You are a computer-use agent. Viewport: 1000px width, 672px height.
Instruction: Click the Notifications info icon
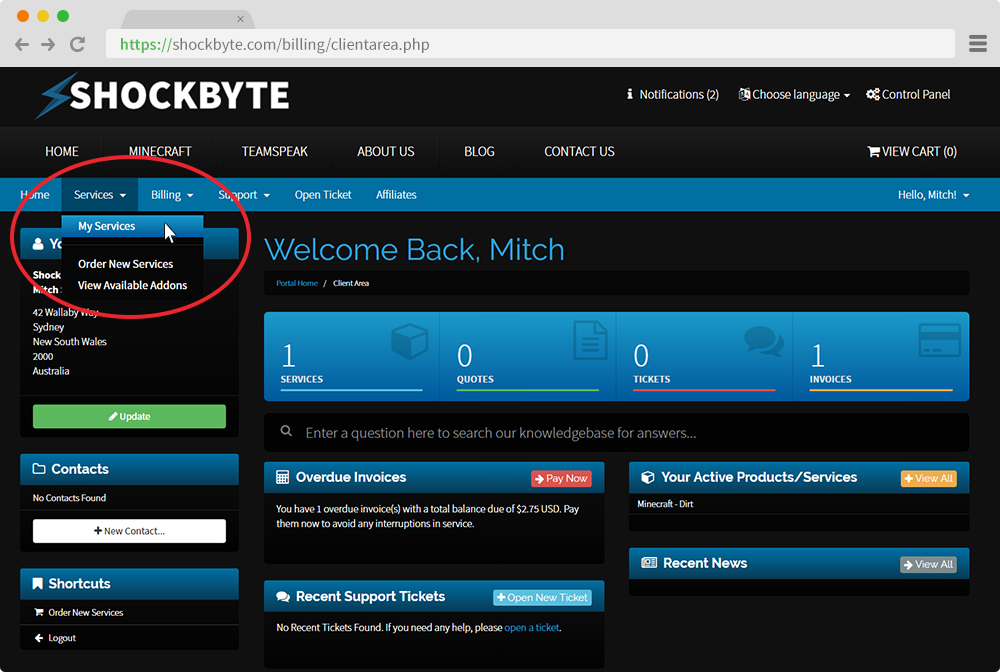point(629,94)
